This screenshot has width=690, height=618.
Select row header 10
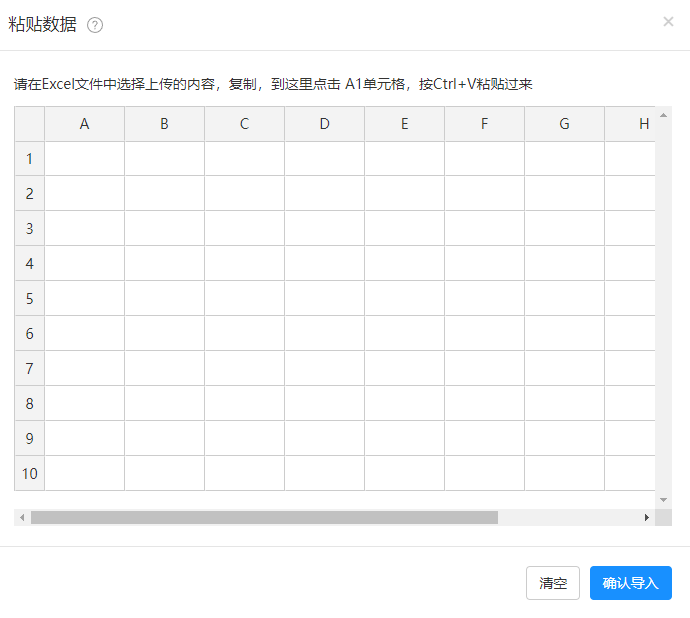point(29,473)
